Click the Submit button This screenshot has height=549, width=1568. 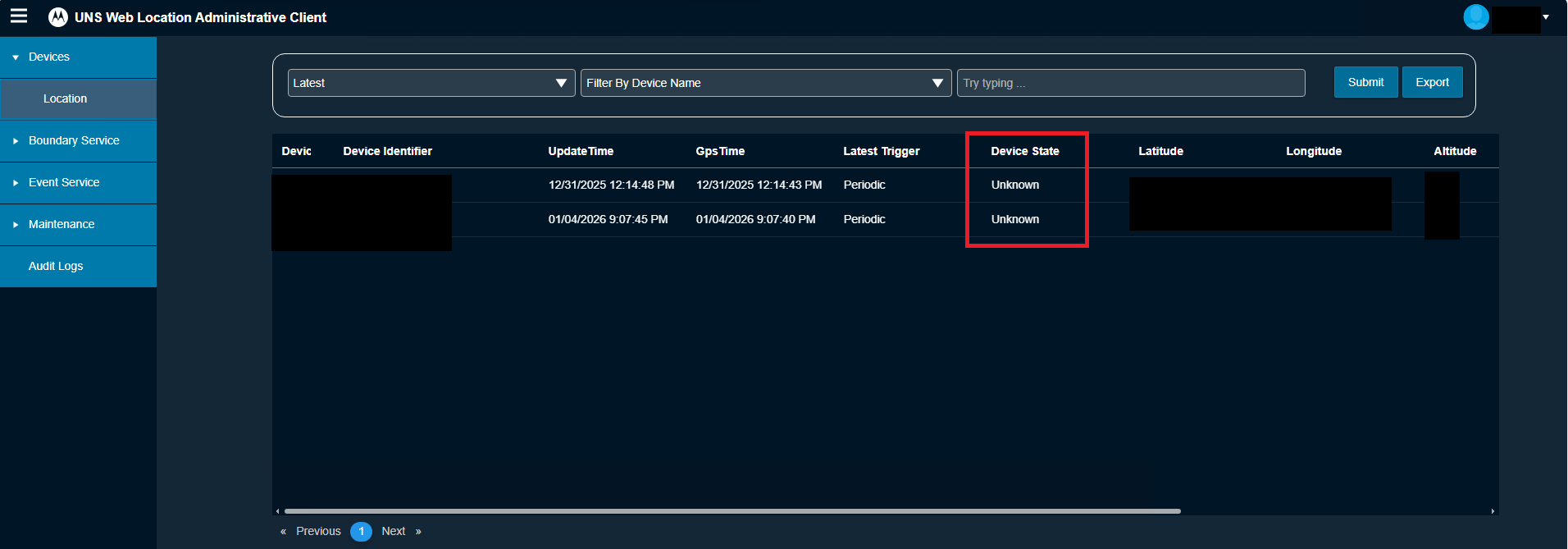click(x=1365, y=82)
